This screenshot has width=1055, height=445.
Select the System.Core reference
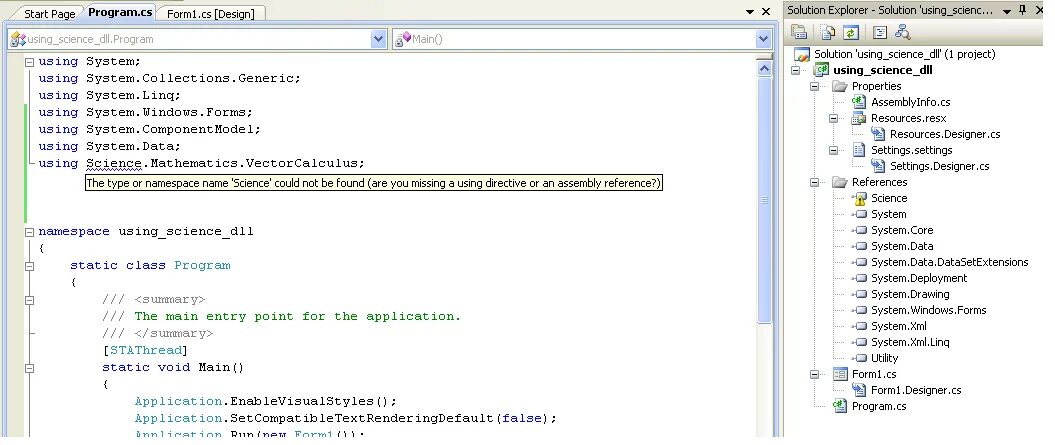[x=902, y=230]
